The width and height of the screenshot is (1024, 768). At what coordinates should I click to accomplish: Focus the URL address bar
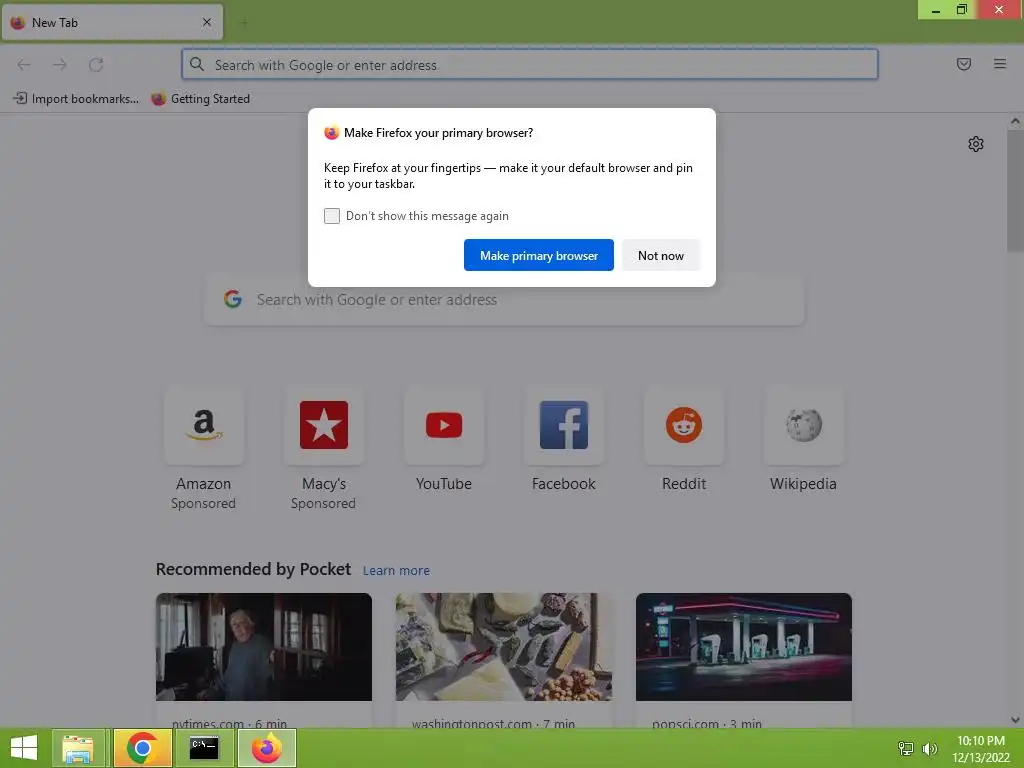(530, 65)
